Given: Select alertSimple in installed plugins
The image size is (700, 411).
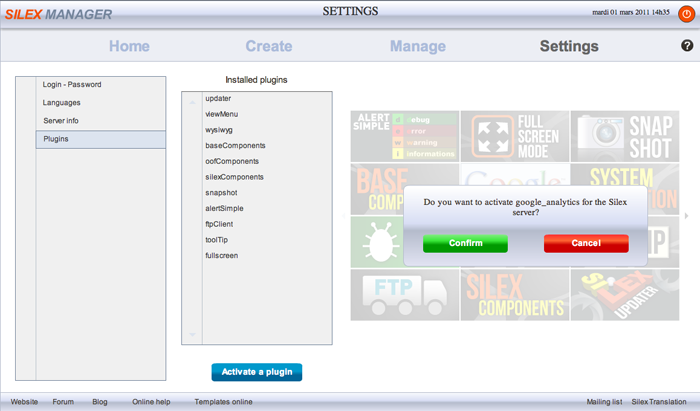Looking at the screenshot, I should pyautogui.click(x=224, y=208).
